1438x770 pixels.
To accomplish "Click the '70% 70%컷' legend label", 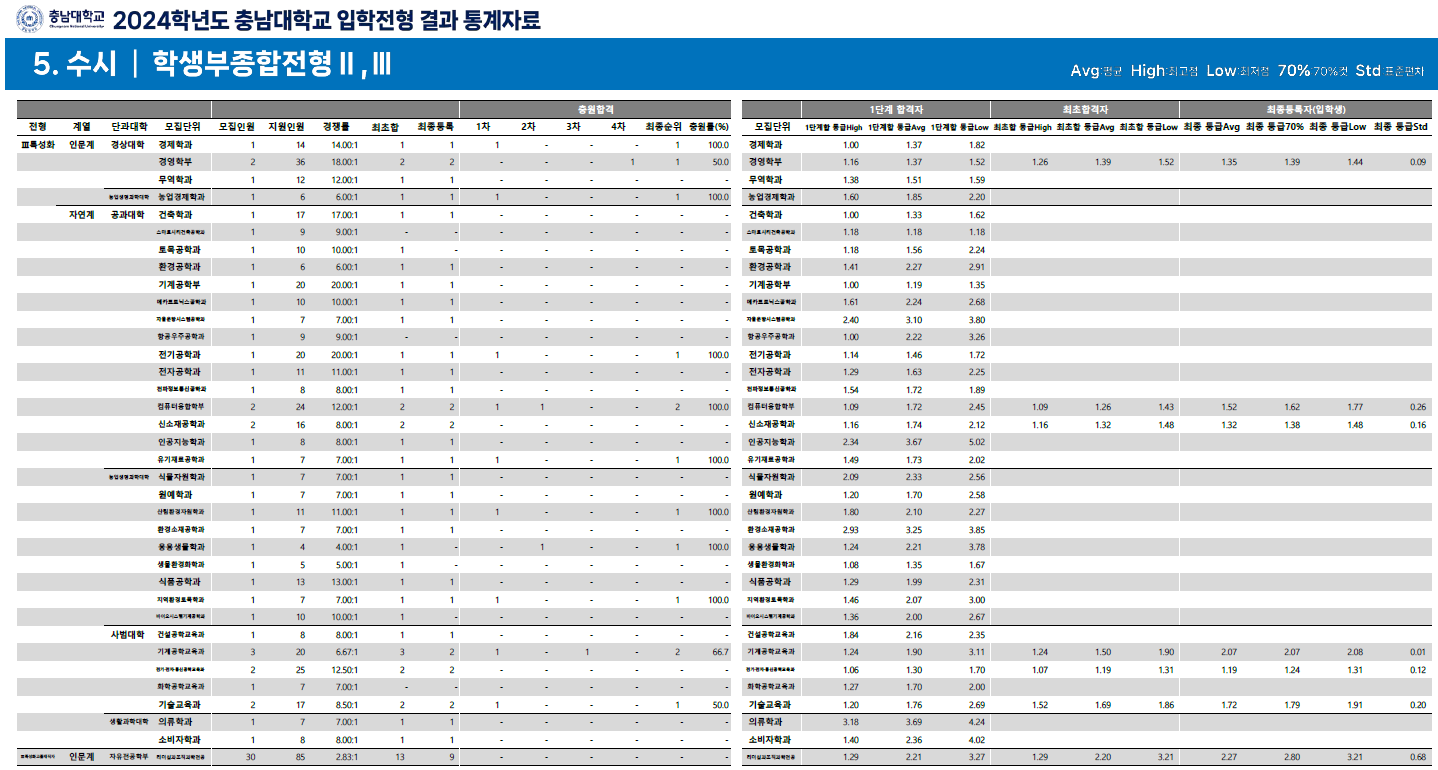I will coord(1313,71).
